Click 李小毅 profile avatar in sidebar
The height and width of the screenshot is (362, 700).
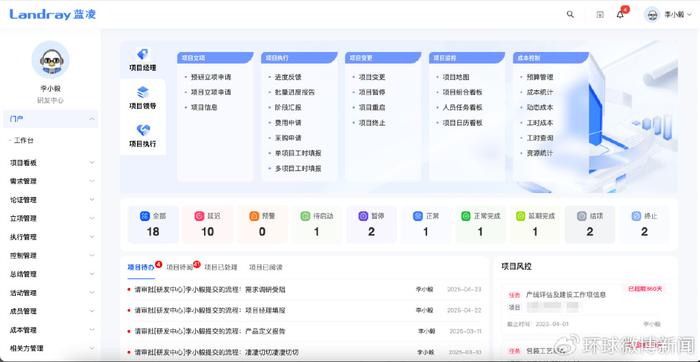point(50,60)
